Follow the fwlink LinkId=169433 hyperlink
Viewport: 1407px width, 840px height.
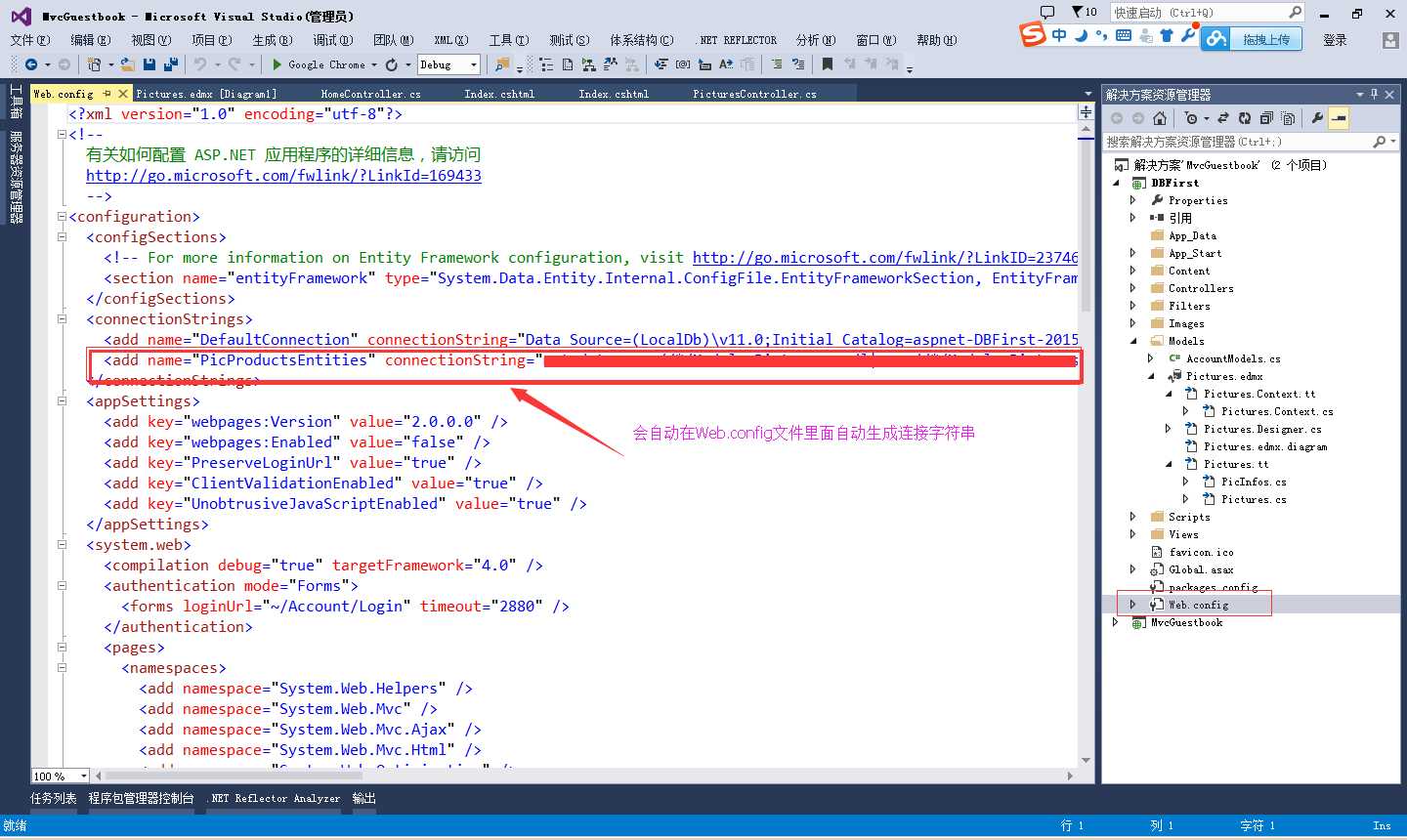(283, 176)
